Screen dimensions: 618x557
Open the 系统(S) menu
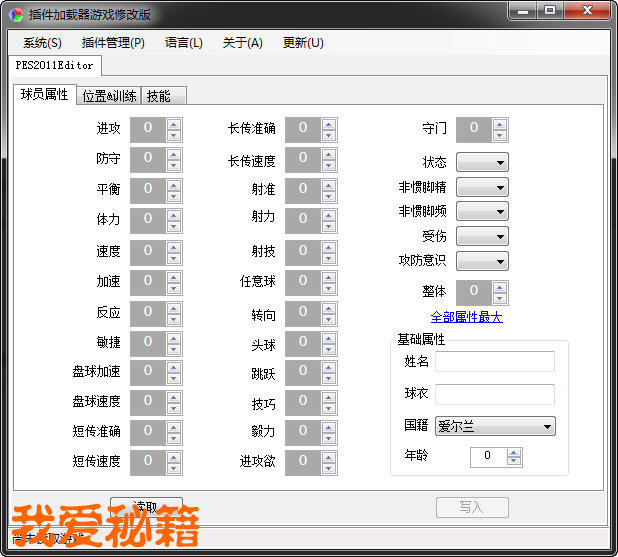tap(42, 43)
